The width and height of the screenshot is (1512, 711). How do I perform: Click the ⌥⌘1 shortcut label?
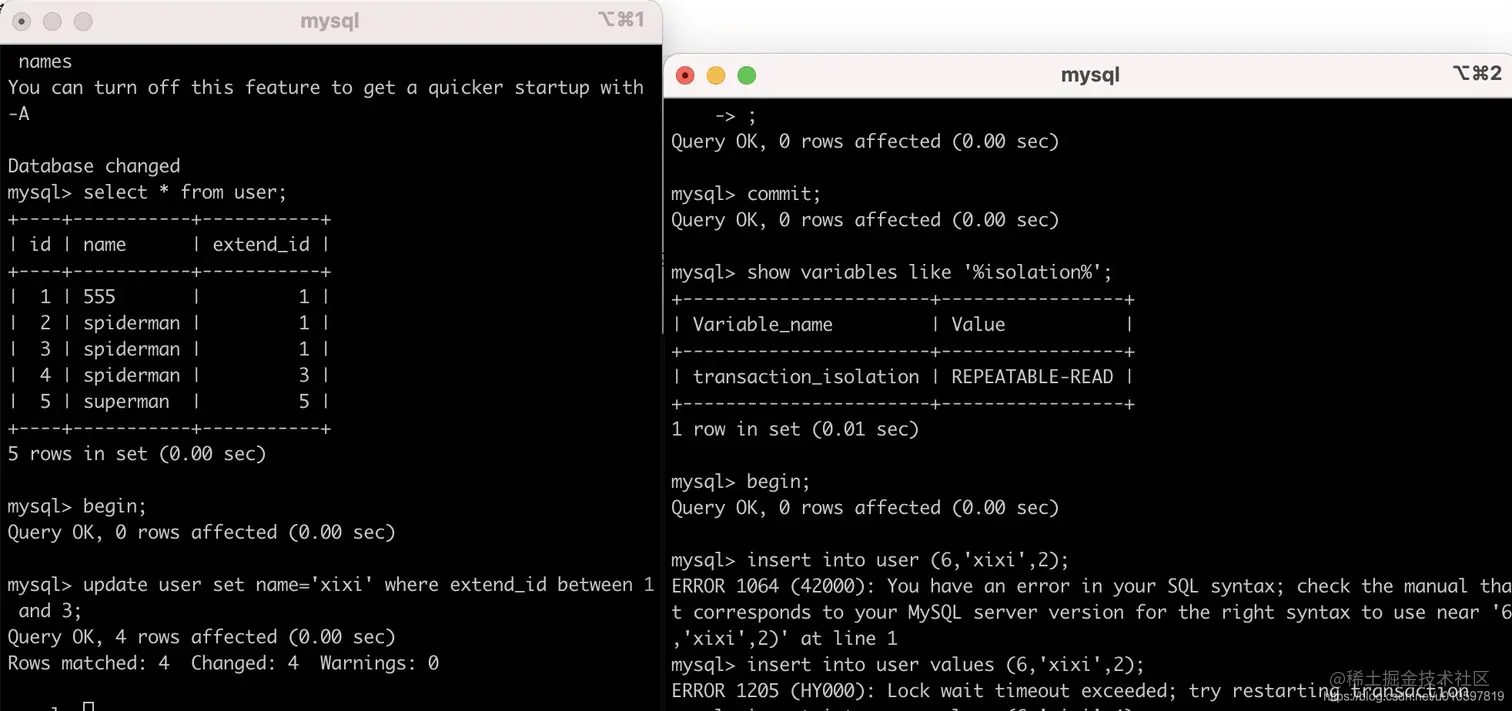(x=621, y=20)
